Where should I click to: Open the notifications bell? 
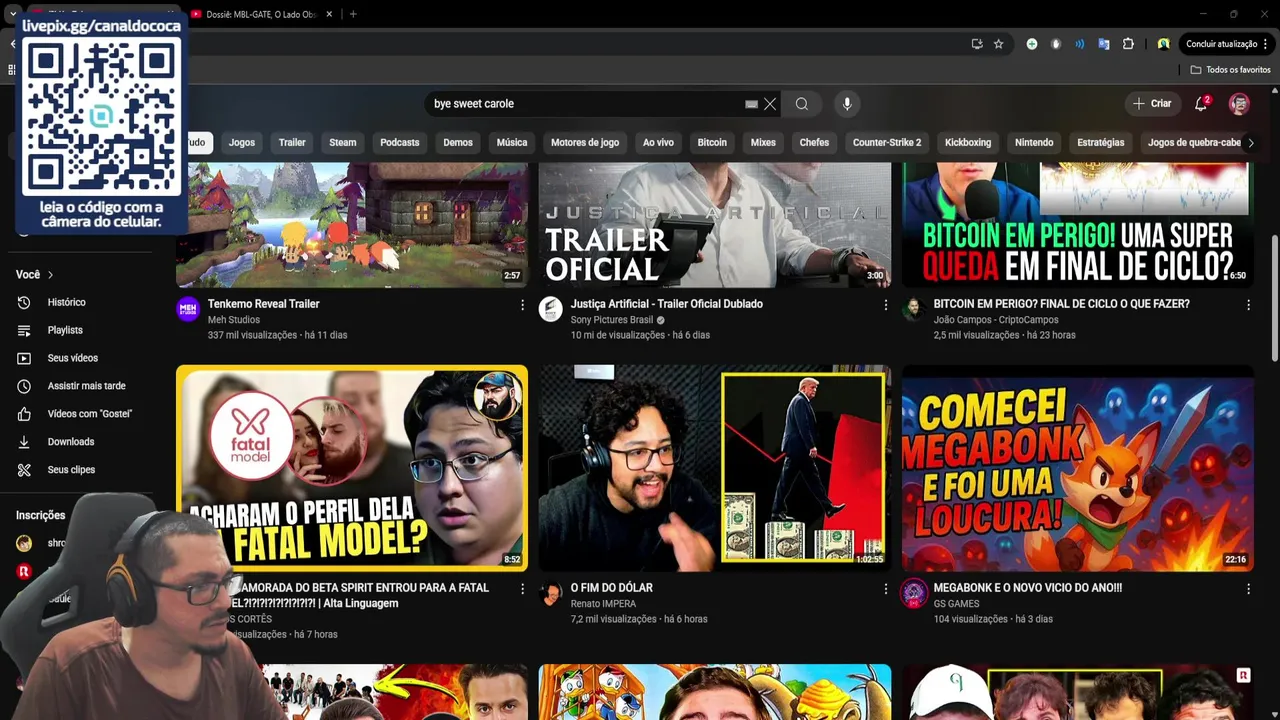point(1201,104)
